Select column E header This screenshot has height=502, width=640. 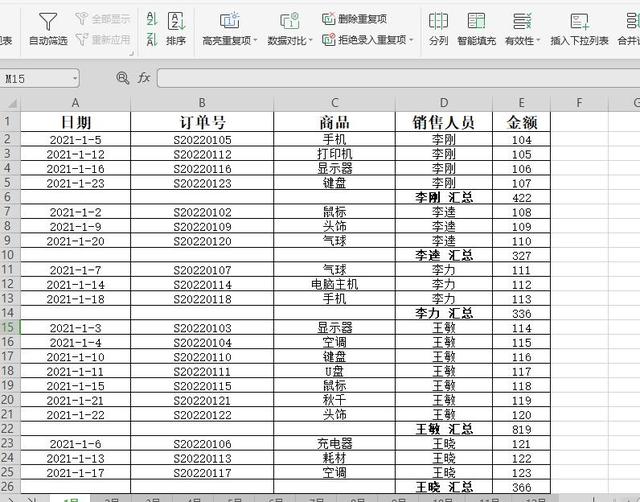click(522, 103)
